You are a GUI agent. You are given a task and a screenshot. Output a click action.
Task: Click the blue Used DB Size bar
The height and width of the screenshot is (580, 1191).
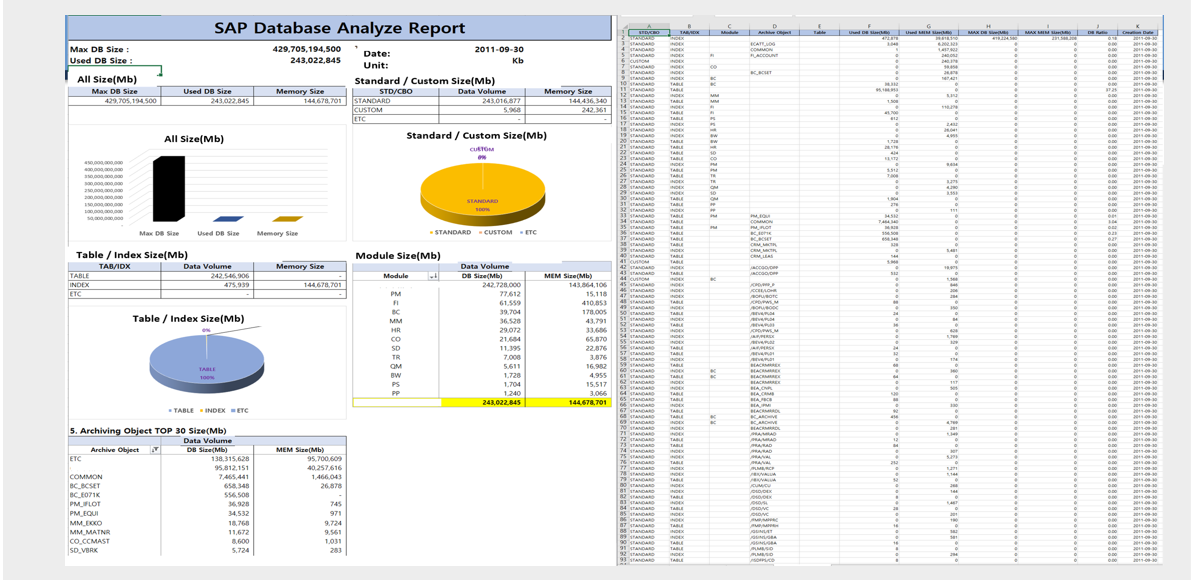(228, 219)
